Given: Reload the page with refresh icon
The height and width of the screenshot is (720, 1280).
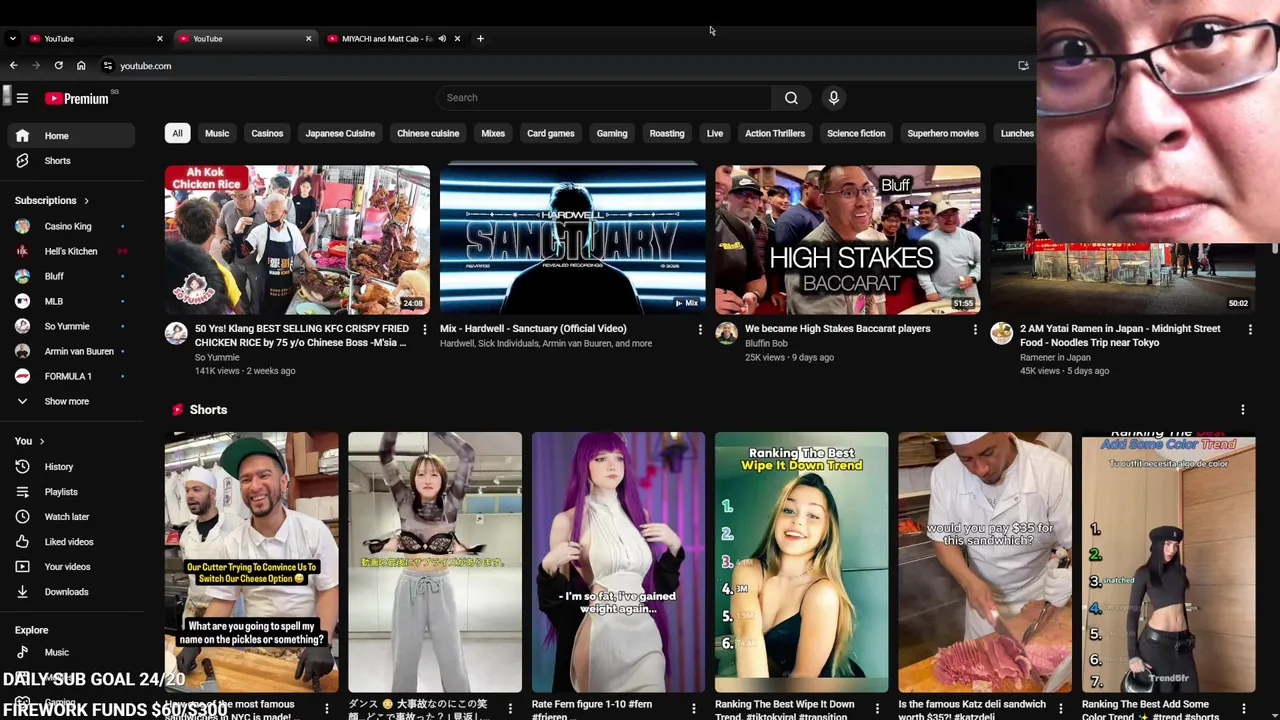Looking at the screenshot, I should coord(58,66).
